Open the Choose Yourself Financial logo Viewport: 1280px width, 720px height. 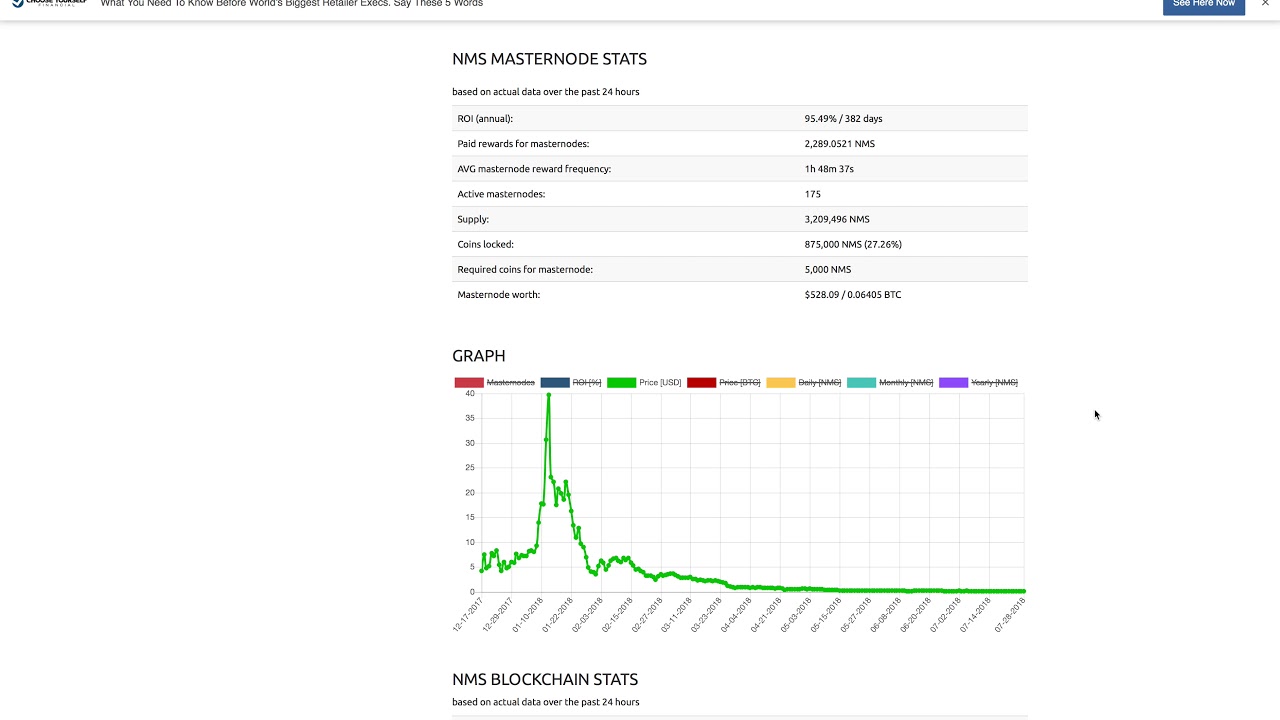tap(49, 3)
